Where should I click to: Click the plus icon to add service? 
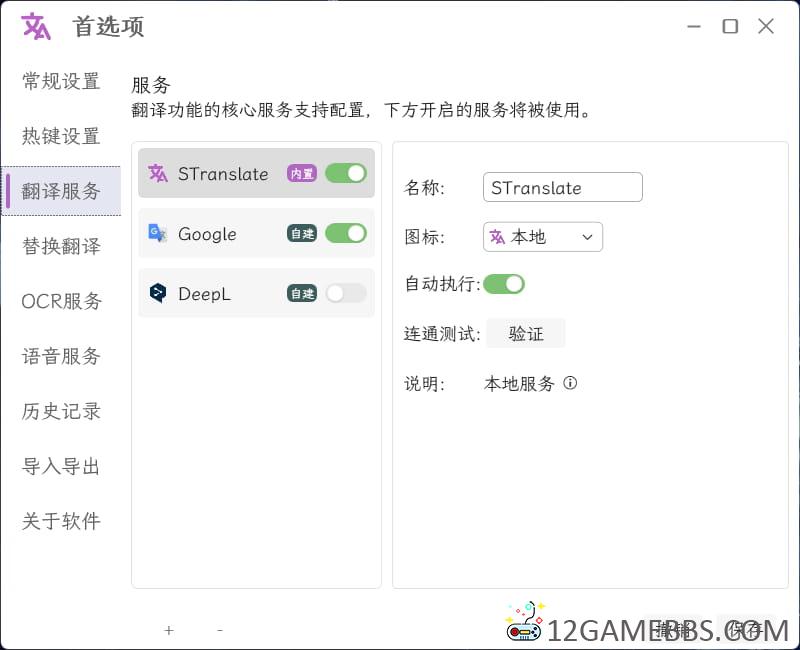(169, 630)
